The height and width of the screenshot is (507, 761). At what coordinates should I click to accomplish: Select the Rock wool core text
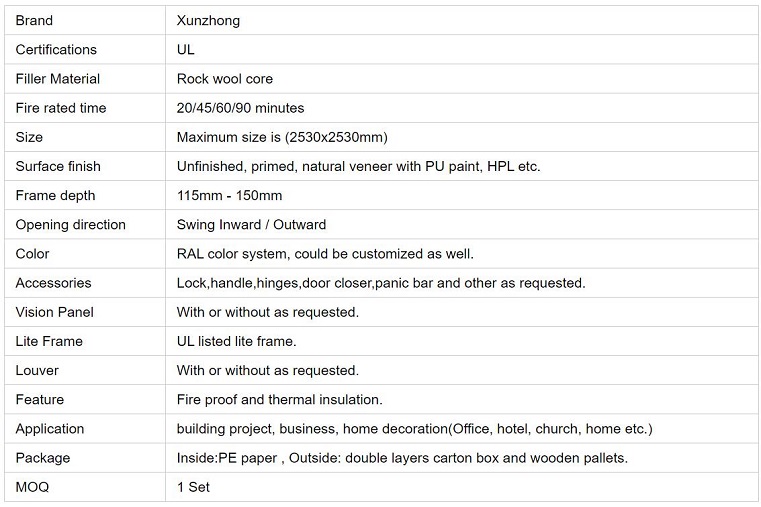pyautogui.click(x=225, y=79)
